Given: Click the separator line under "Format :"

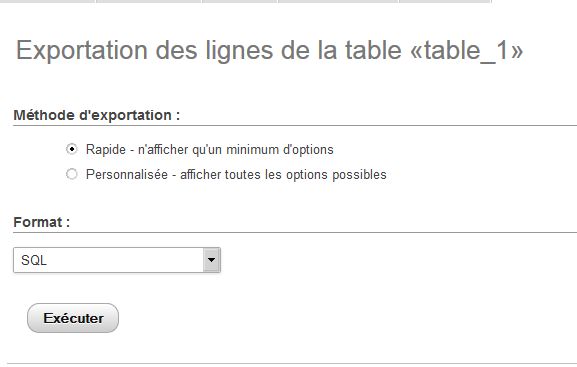Looking at the screenshot, I should pos(295,232).
